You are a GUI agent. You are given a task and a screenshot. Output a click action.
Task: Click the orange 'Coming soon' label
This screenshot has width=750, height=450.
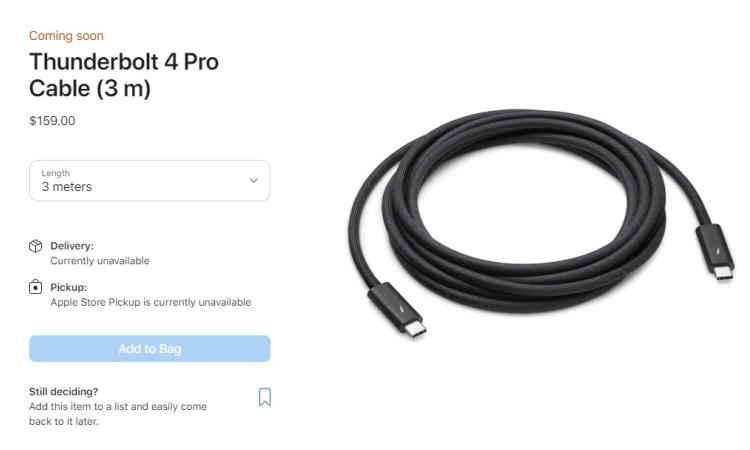[66, 36]
